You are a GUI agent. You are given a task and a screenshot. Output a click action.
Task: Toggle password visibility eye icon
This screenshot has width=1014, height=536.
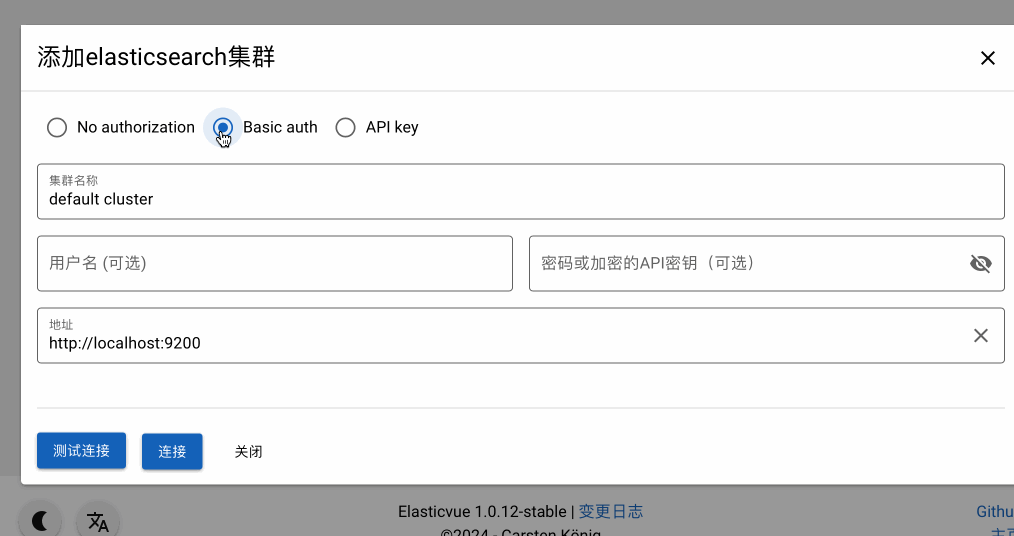coord(980,263)
